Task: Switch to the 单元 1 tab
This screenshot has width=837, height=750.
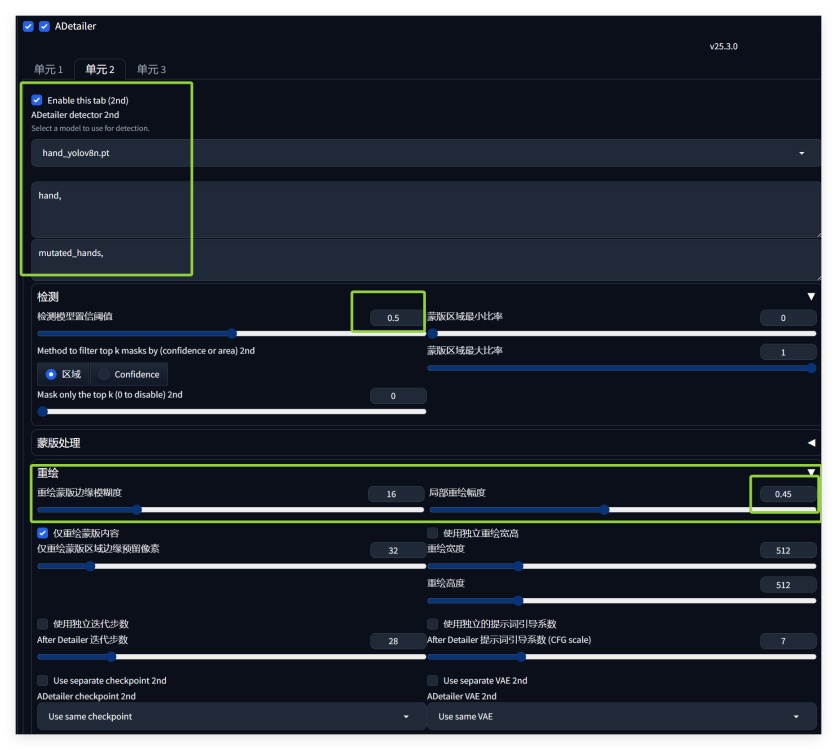Action: [x=48, y=69]
